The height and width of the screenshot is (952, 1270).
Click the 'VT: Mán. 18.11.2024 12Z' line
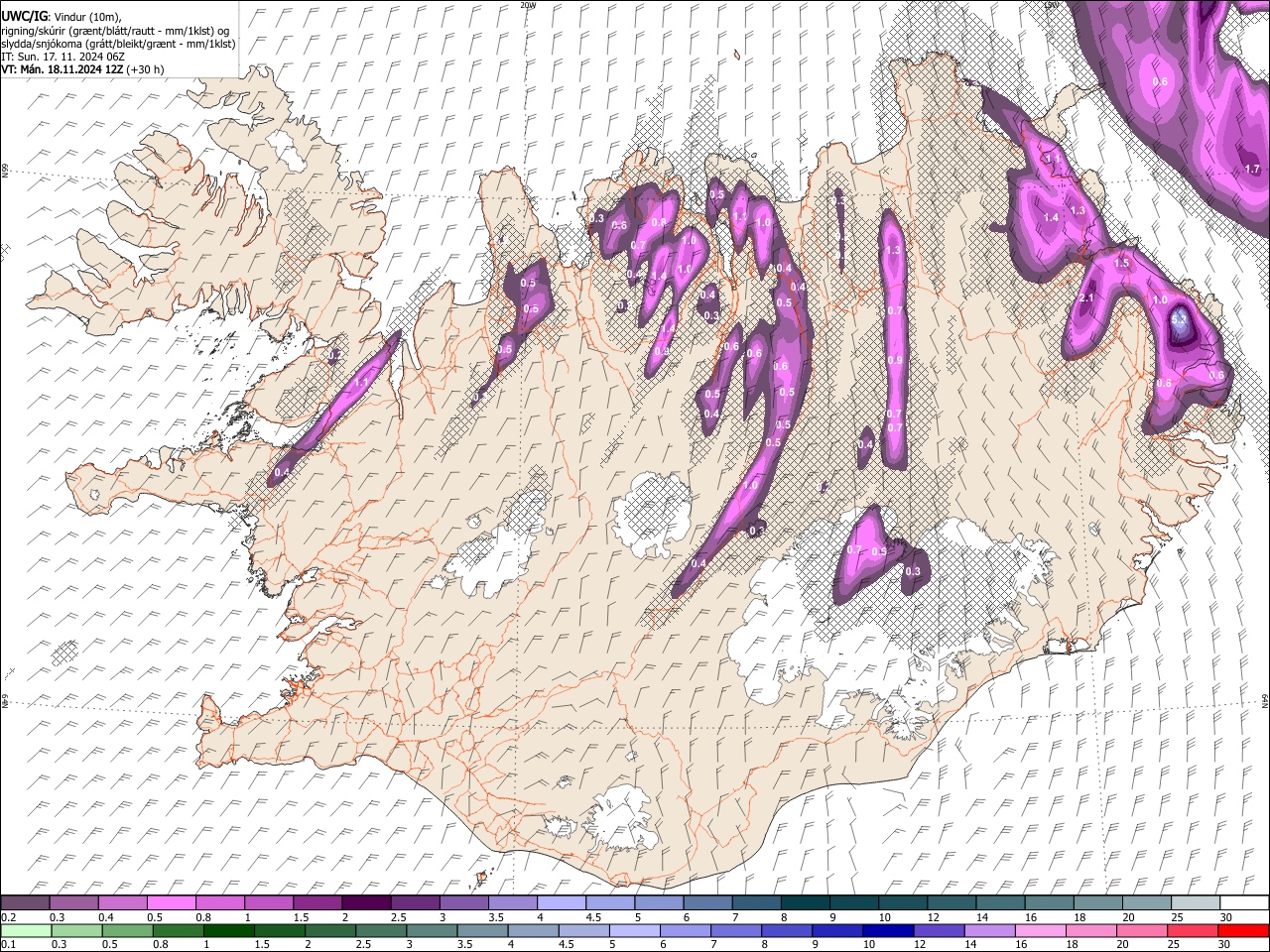coord(63,70)
